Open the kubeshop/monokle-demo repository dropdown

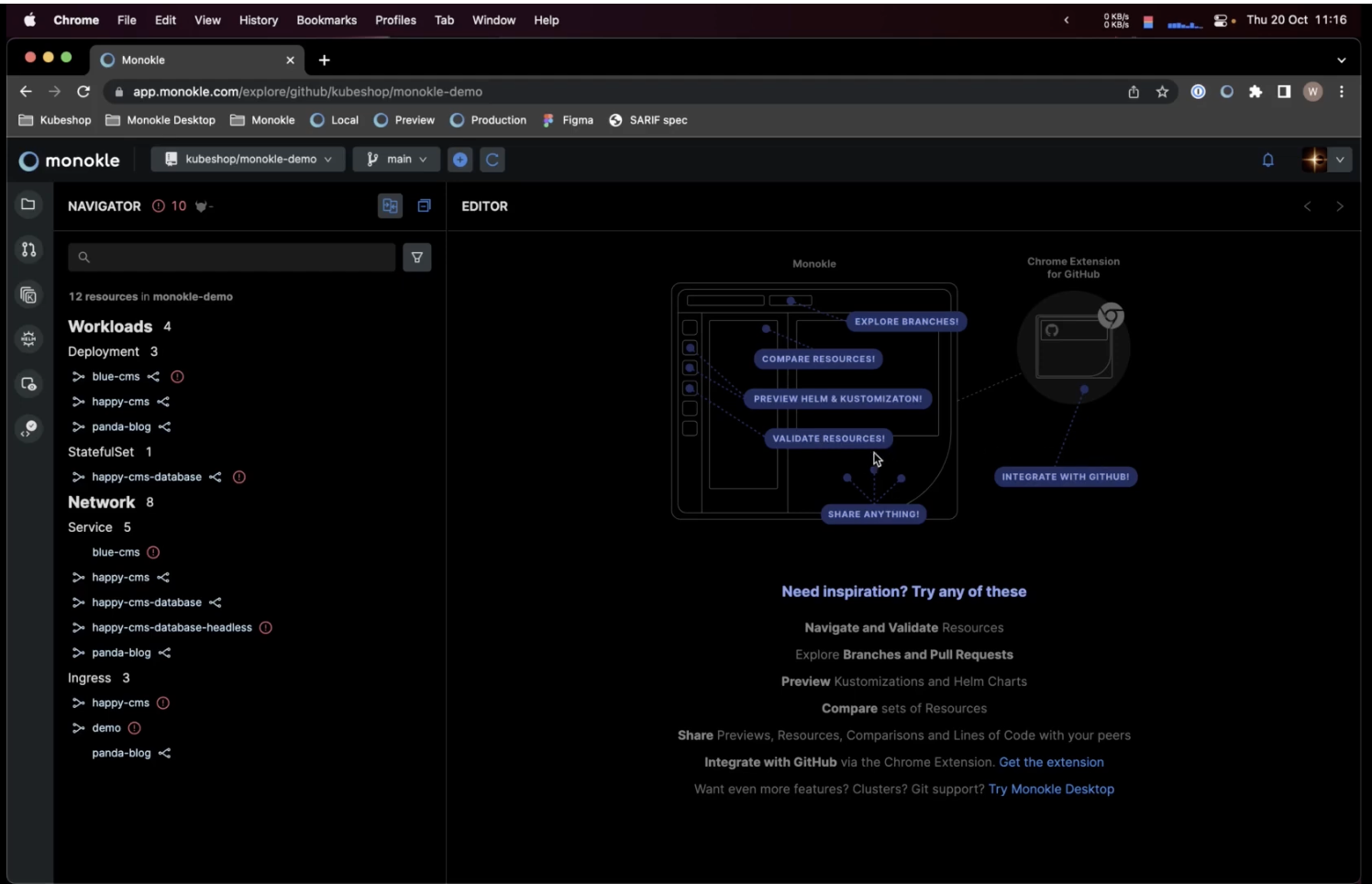[x=248, y=160]
